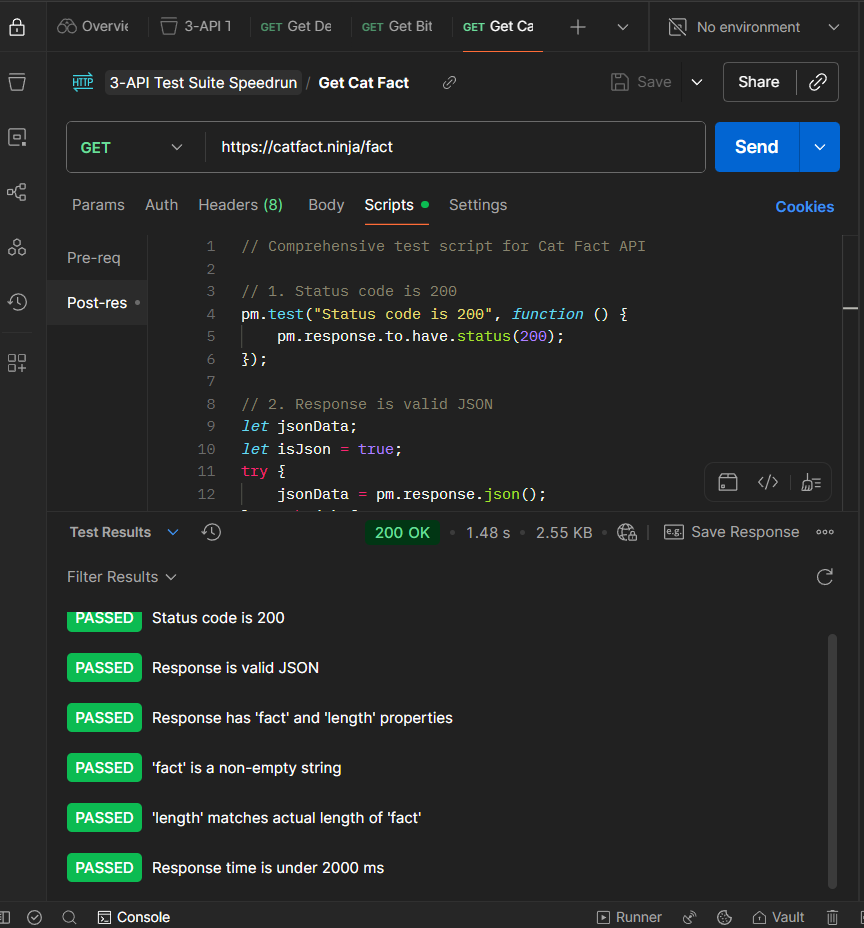Image resolution: width=864 pixels, height=928 pixels.
Task: Open the Flows sidebar icon
Action: (x=17, y=192)
